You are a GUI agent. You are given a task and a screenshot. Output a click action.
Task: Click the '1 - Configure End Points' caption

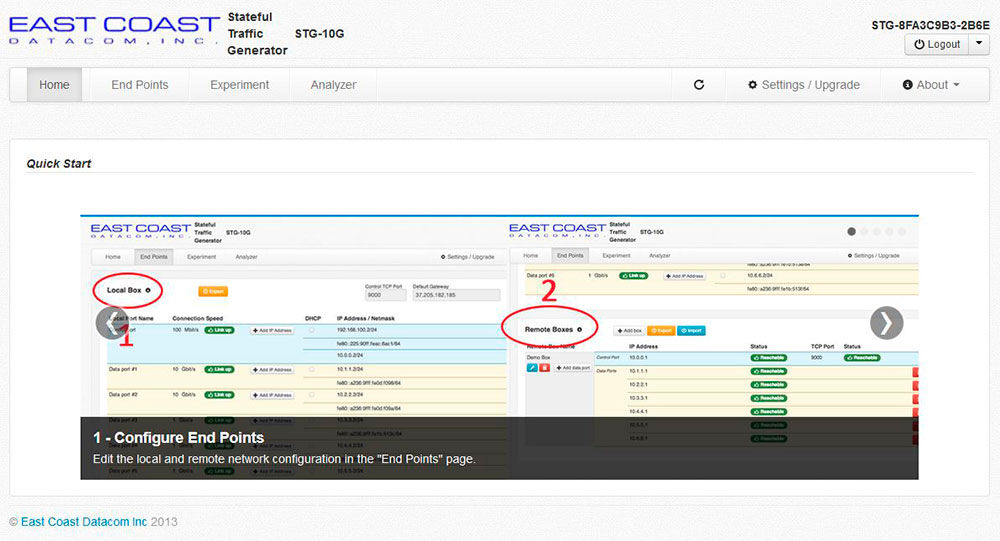click(179, 438)
